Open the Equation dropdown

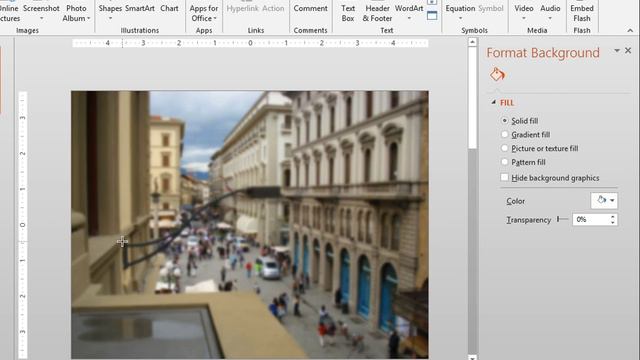(460, 13)
